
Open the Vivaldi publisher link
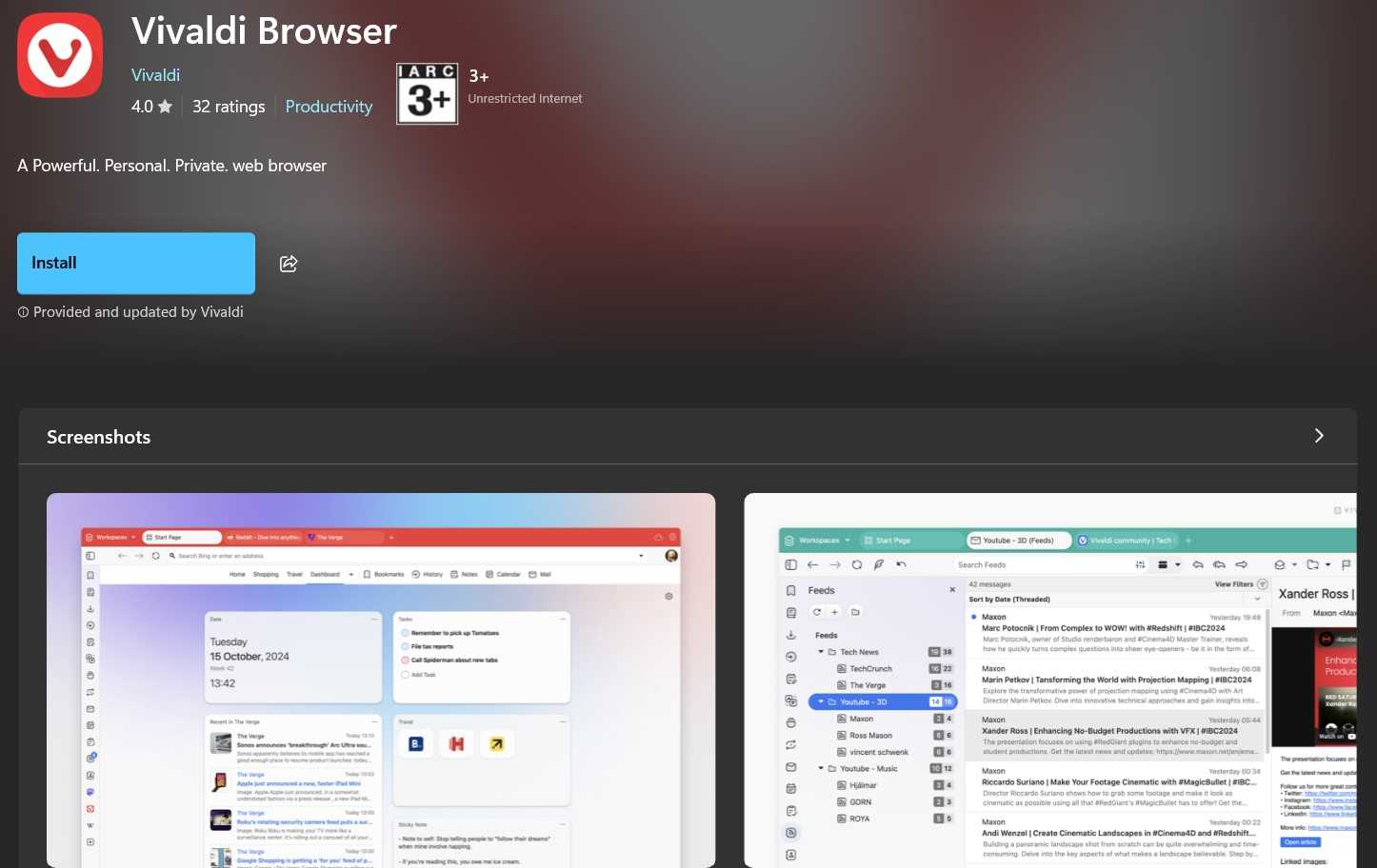[155, 75]
